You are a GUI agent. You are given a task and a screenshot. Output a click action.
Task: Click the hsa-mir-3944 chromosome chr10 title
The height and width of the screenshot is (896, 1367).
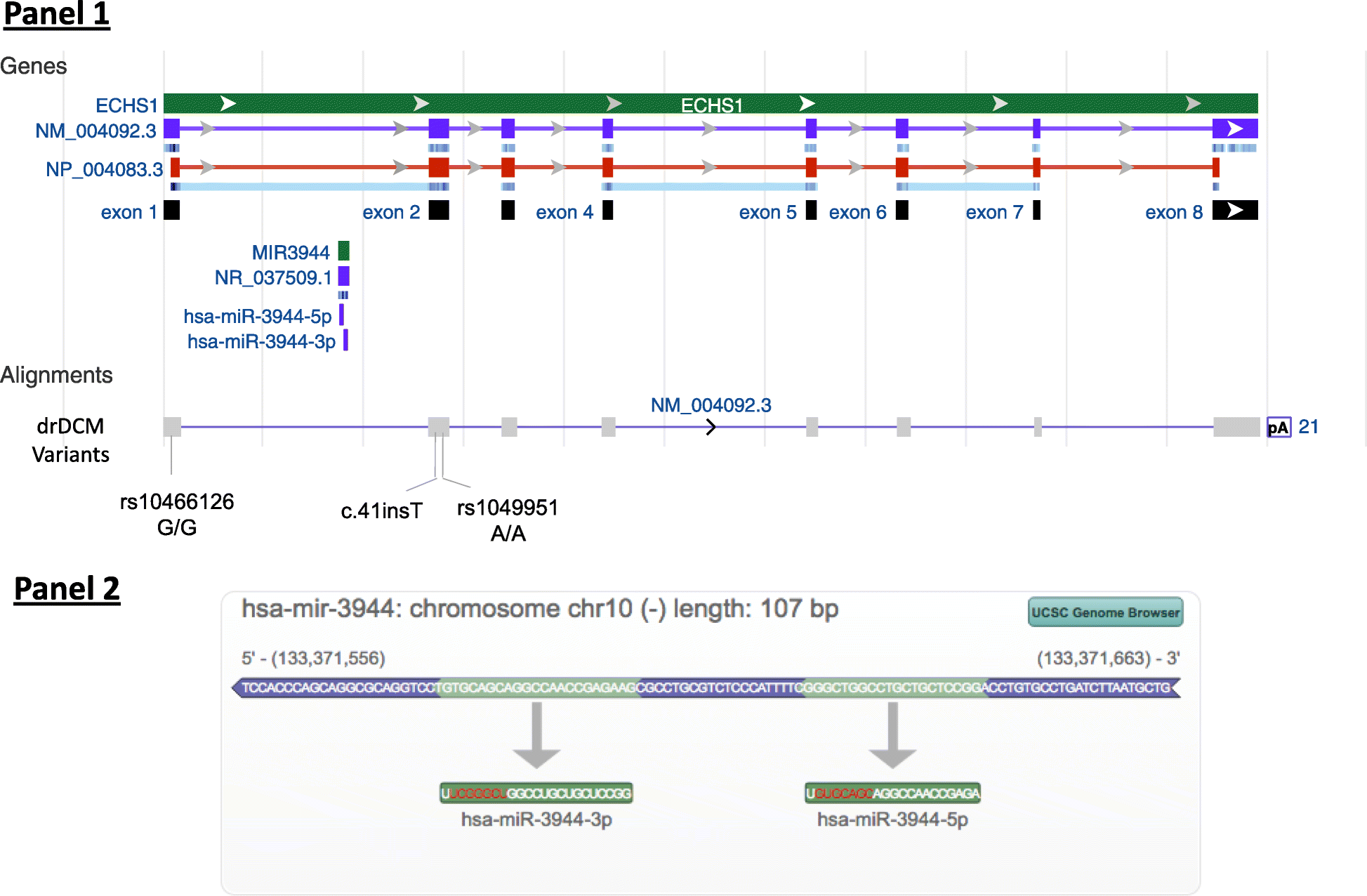tap(540, 609)
